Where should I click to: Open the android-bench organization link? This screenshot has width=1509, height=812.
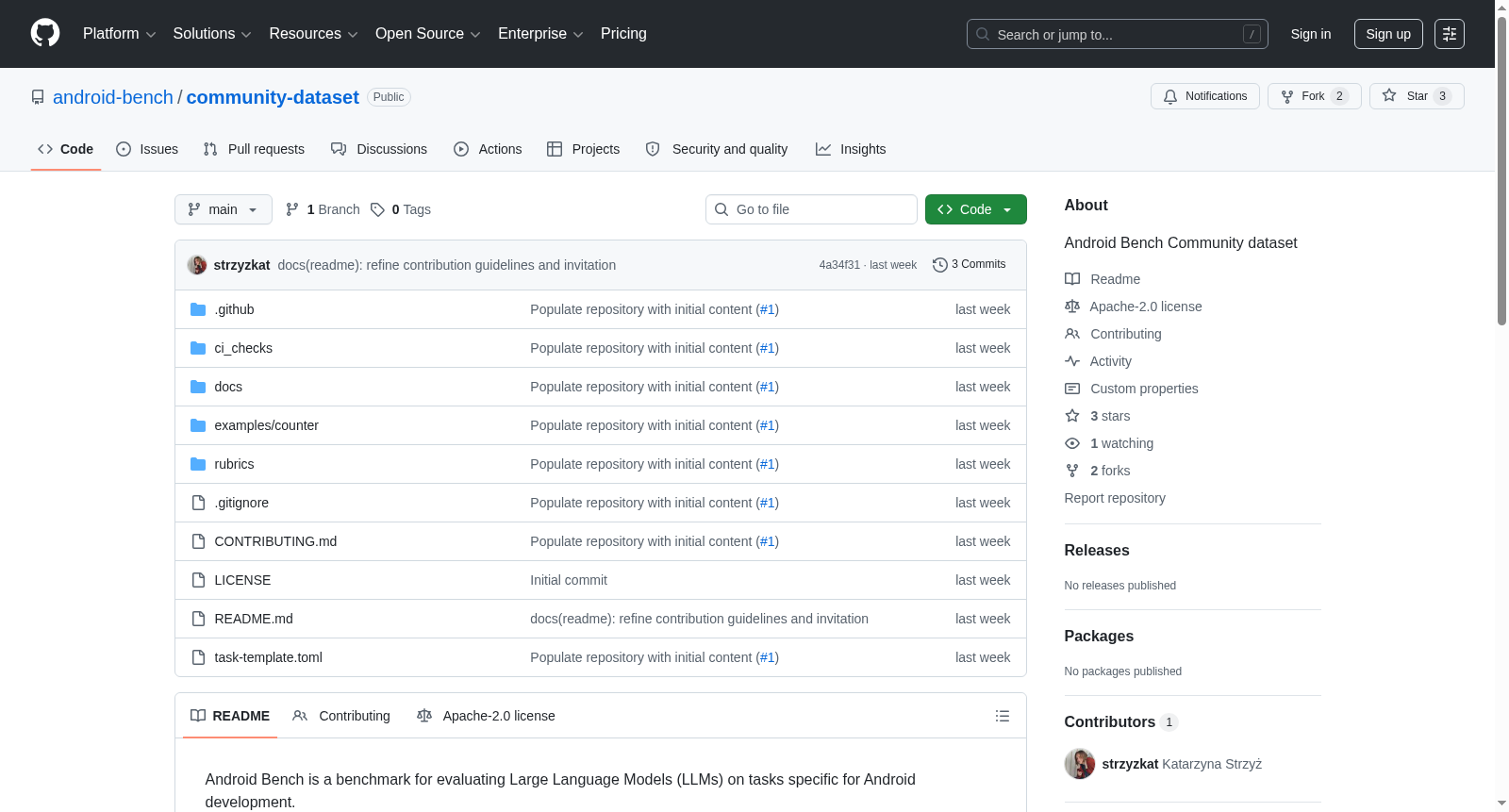point(113,97)
